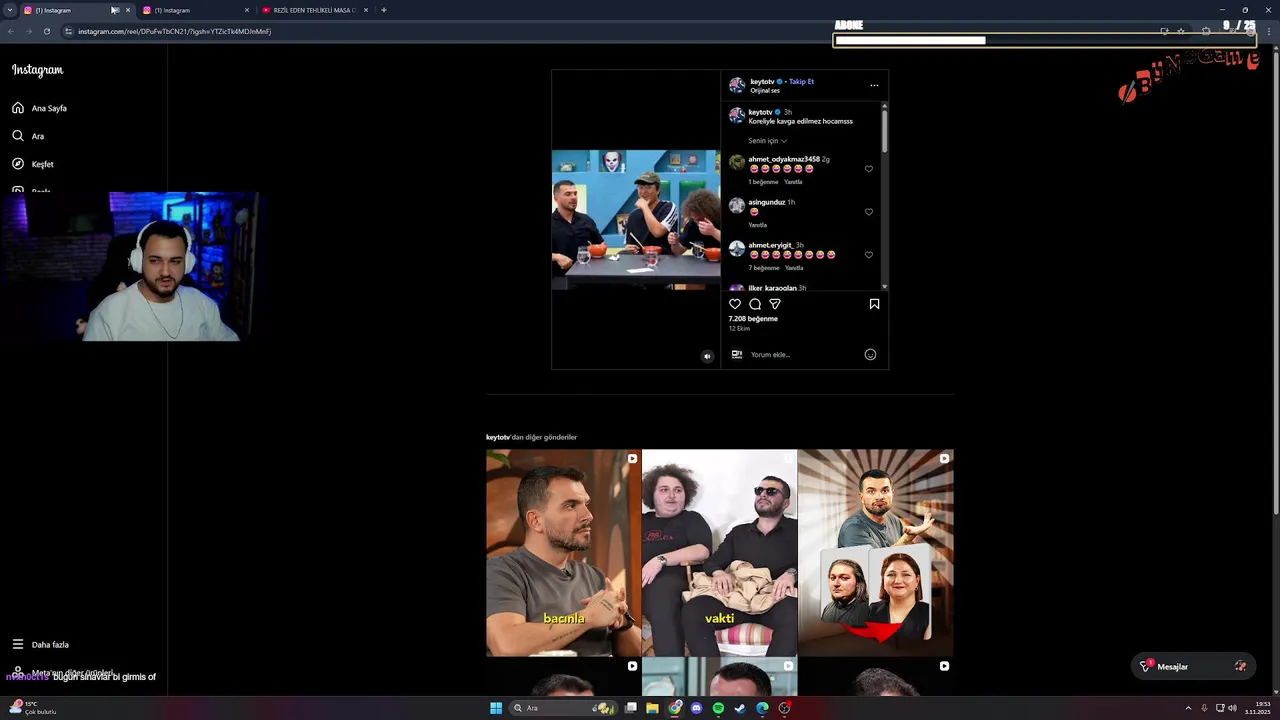This screenshot has width=1280, height=720.
Task: Open Windows Start menu
Action: [496, 708]
